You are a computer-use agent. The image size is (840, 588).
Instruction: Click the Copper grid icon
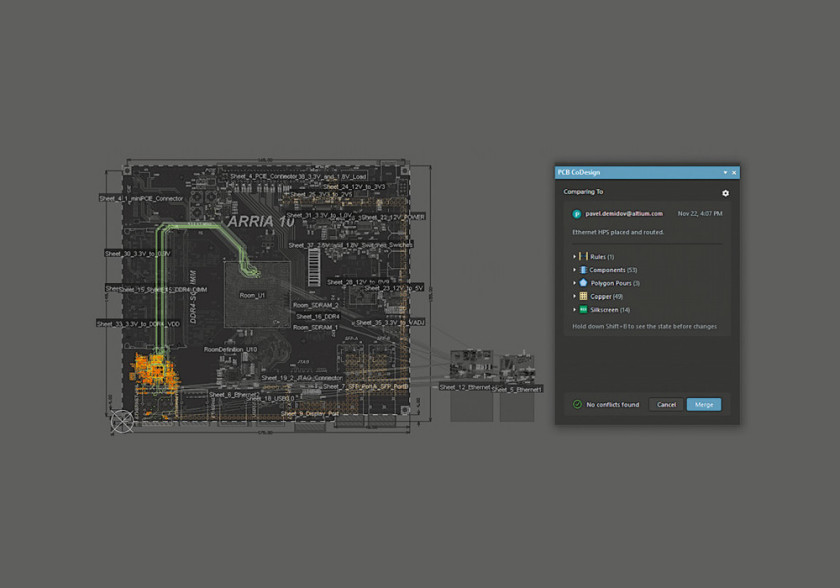[583, 296]
